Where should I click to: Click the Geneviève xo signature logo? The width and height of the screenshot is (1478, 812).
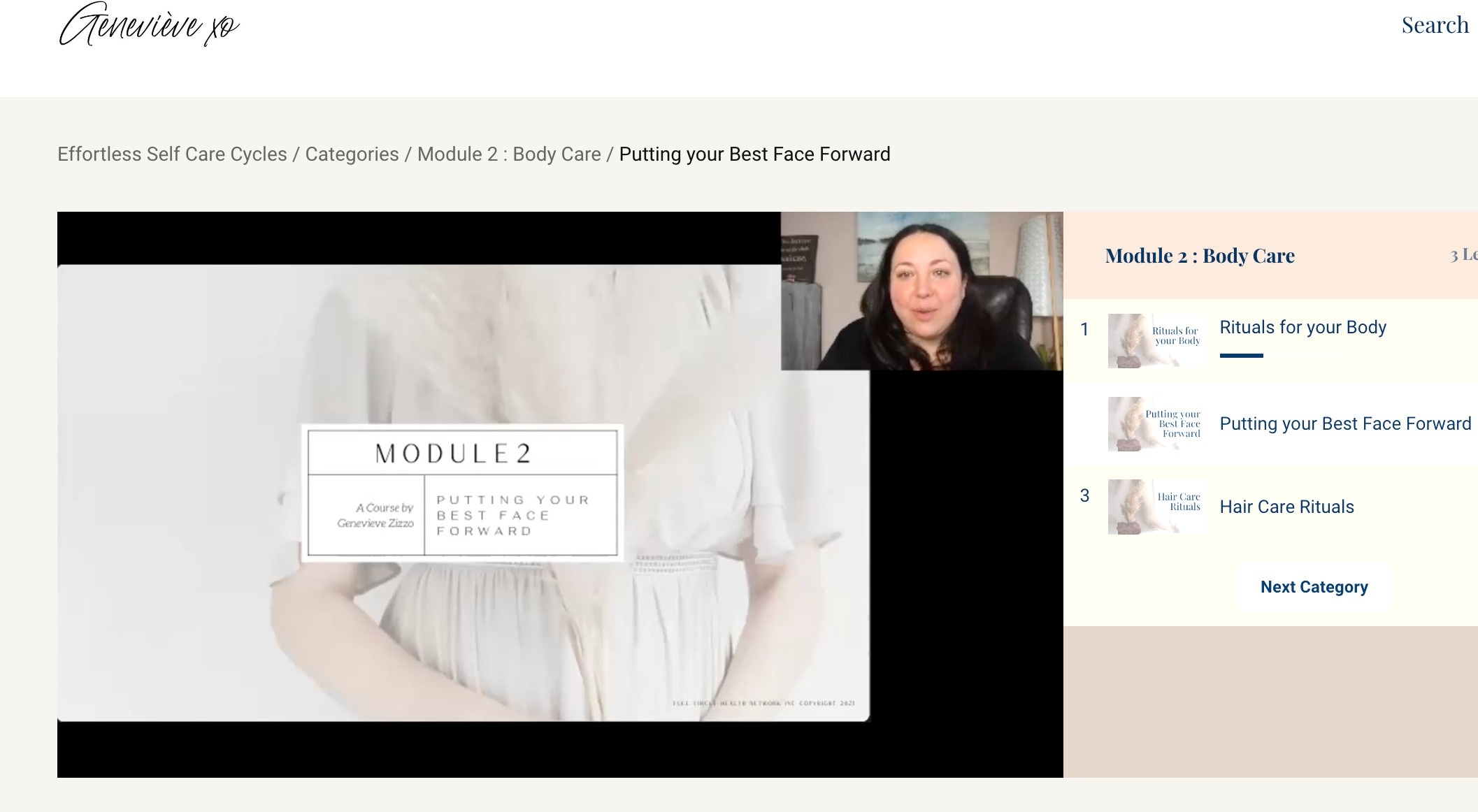click(x=148, y=25)
